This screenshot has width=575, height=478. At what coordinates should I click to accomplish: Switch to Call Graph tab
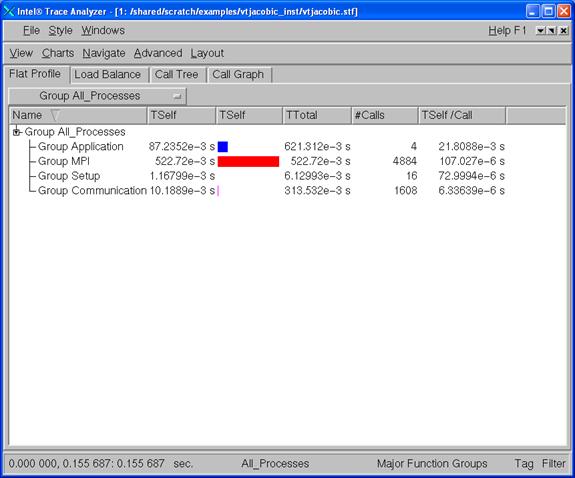[238, 74]
